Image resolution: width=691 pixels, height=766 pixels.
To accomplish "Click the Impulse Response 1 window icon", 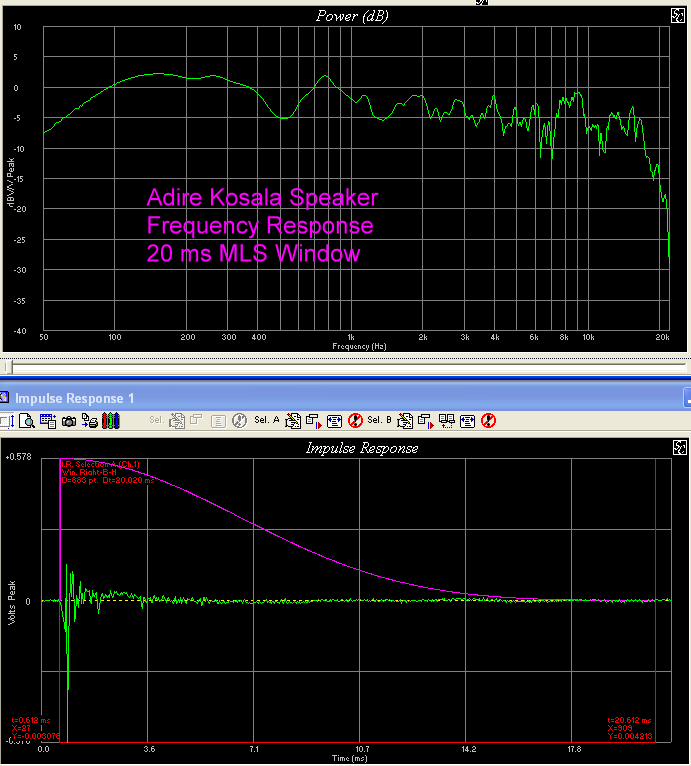I will click(7, 398).
